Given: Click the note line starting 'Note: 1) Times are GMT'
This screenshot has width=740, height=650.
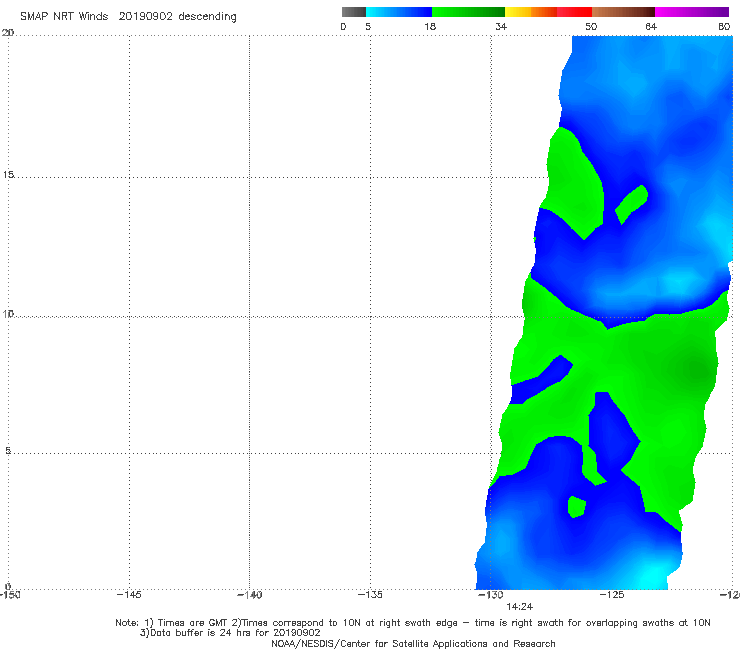Looking at the screenshot, I should 413,623.
